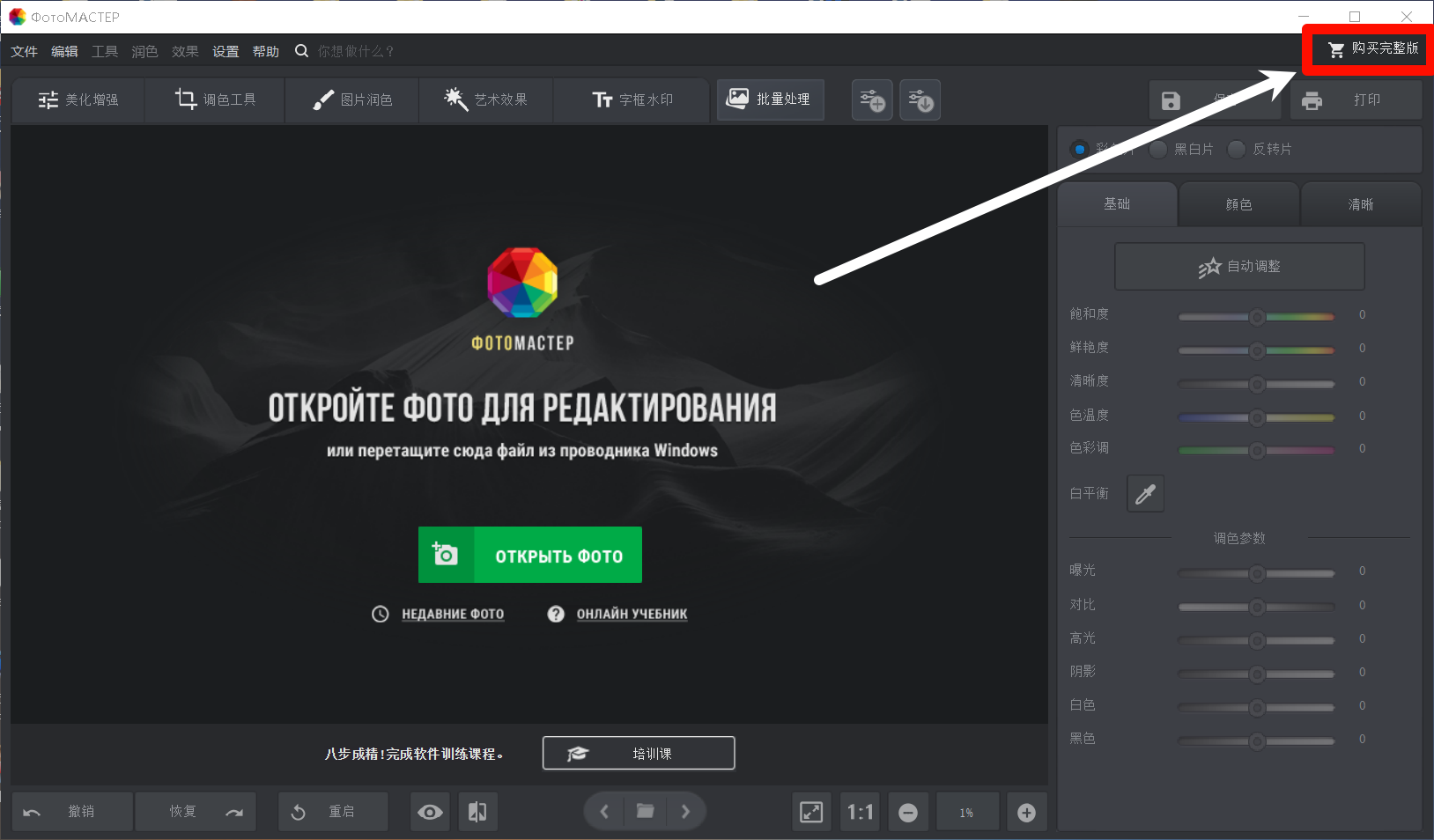The image size is (1434, 840).
Task: Select the 调色工具 crop tab
Action: pos(215,99)
